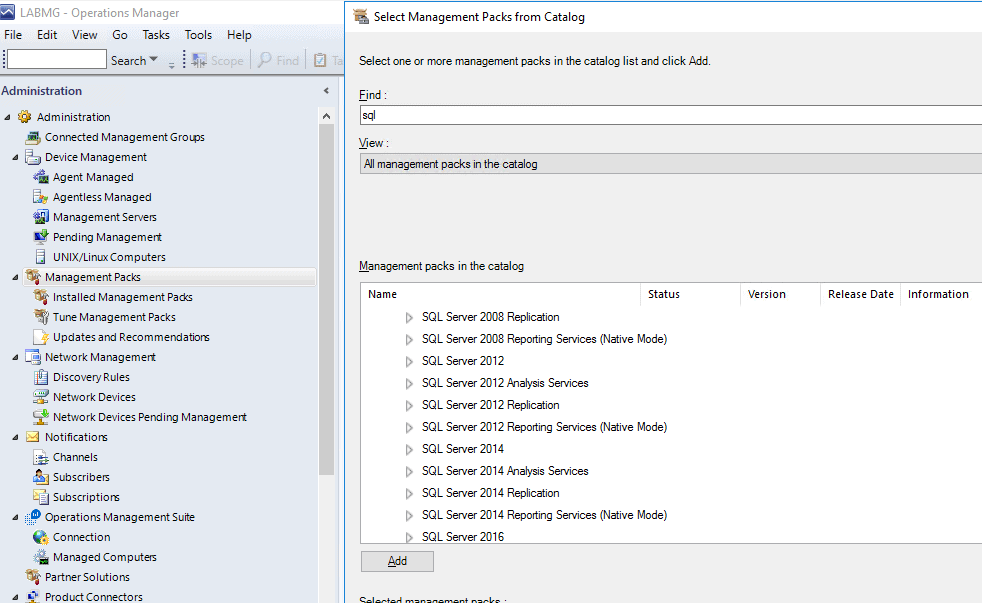Click the Updates and Recommendations icon

pos(41,336)
